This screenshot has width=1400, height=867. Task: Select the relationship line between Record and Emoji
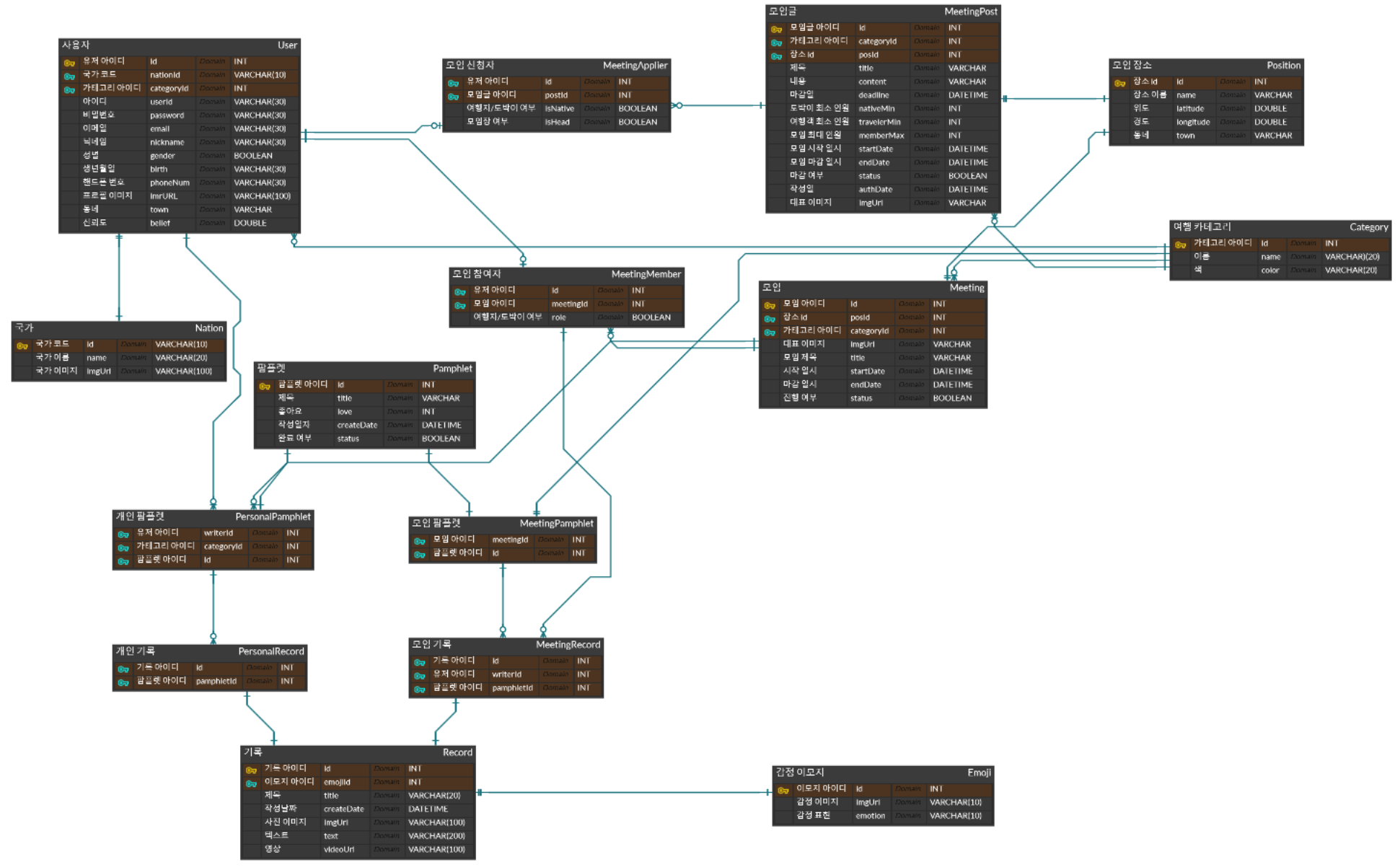pyautogui.click(x=624, y=792)
